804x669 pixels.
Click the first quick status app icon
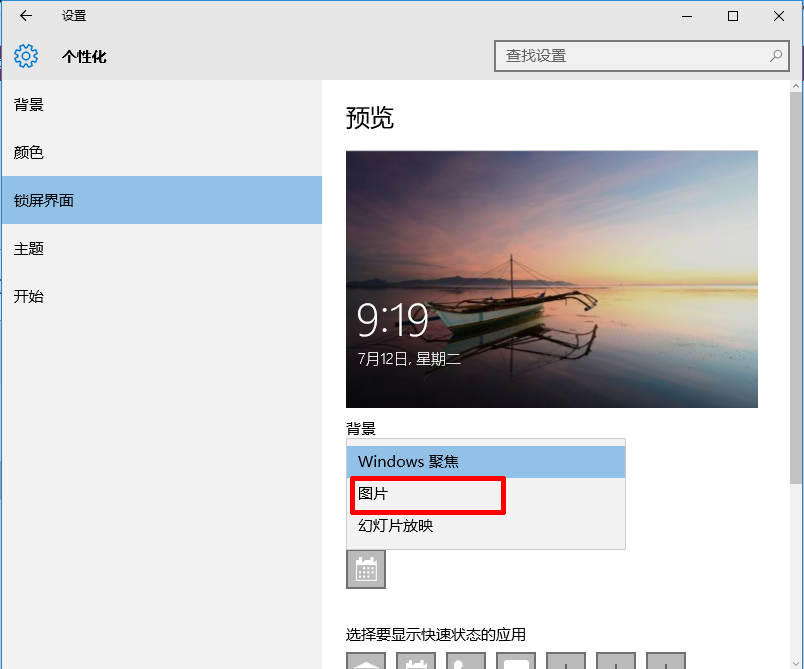click(x=366, y=661)
